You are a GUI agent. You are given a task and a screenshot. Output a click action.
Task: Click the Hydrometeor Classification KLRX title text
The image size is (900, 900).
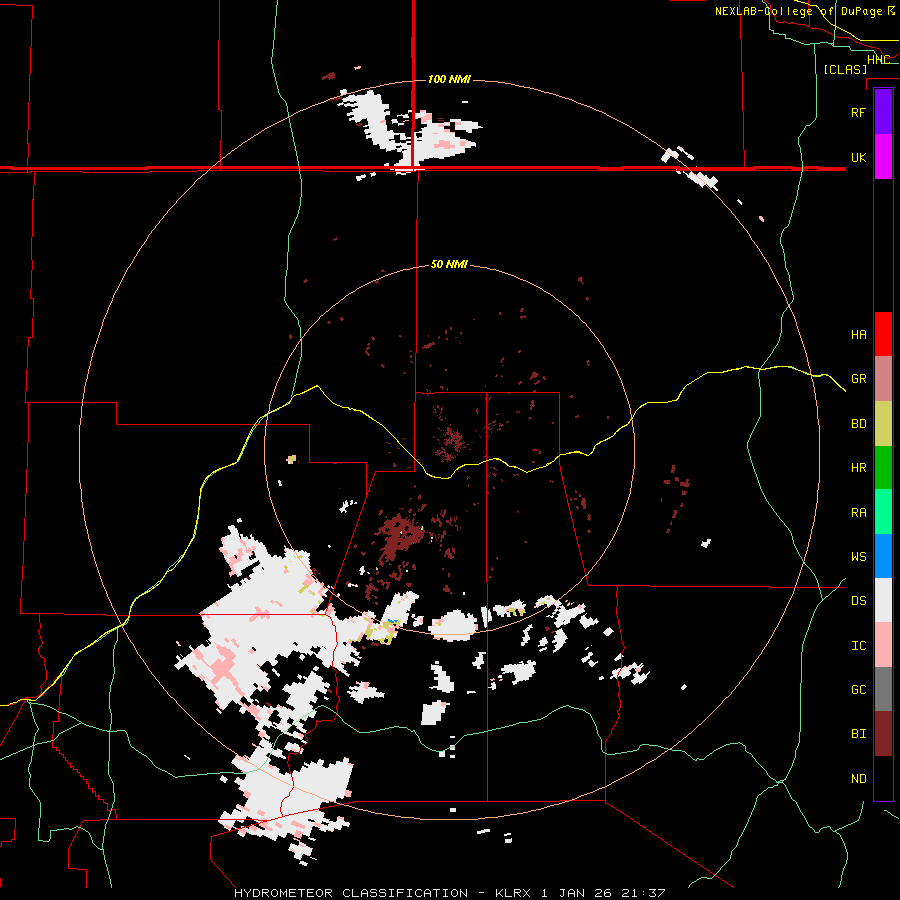(x=449, y=893)
